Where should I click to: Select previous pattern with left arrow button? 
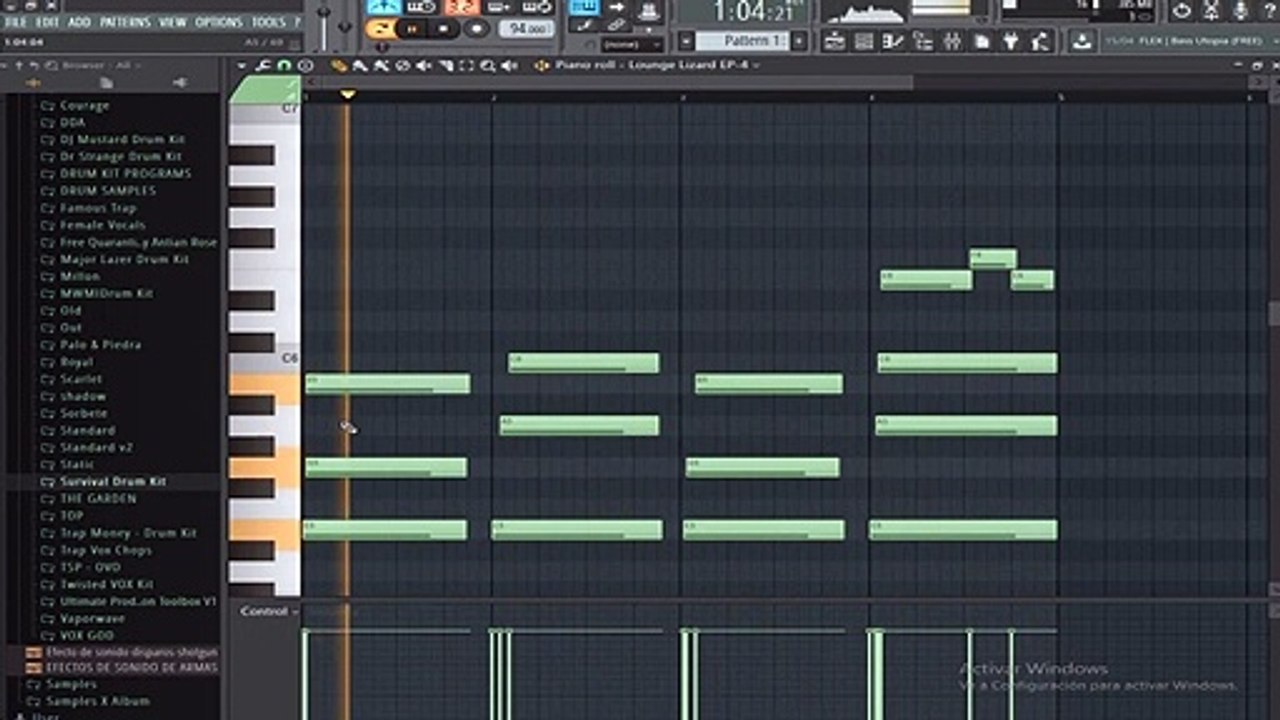(x=686, y=41)
